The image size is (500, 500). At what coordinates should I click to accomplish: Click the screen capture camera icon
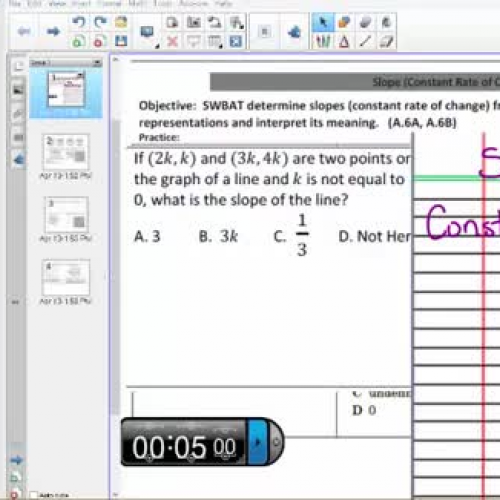click(194, 23)
